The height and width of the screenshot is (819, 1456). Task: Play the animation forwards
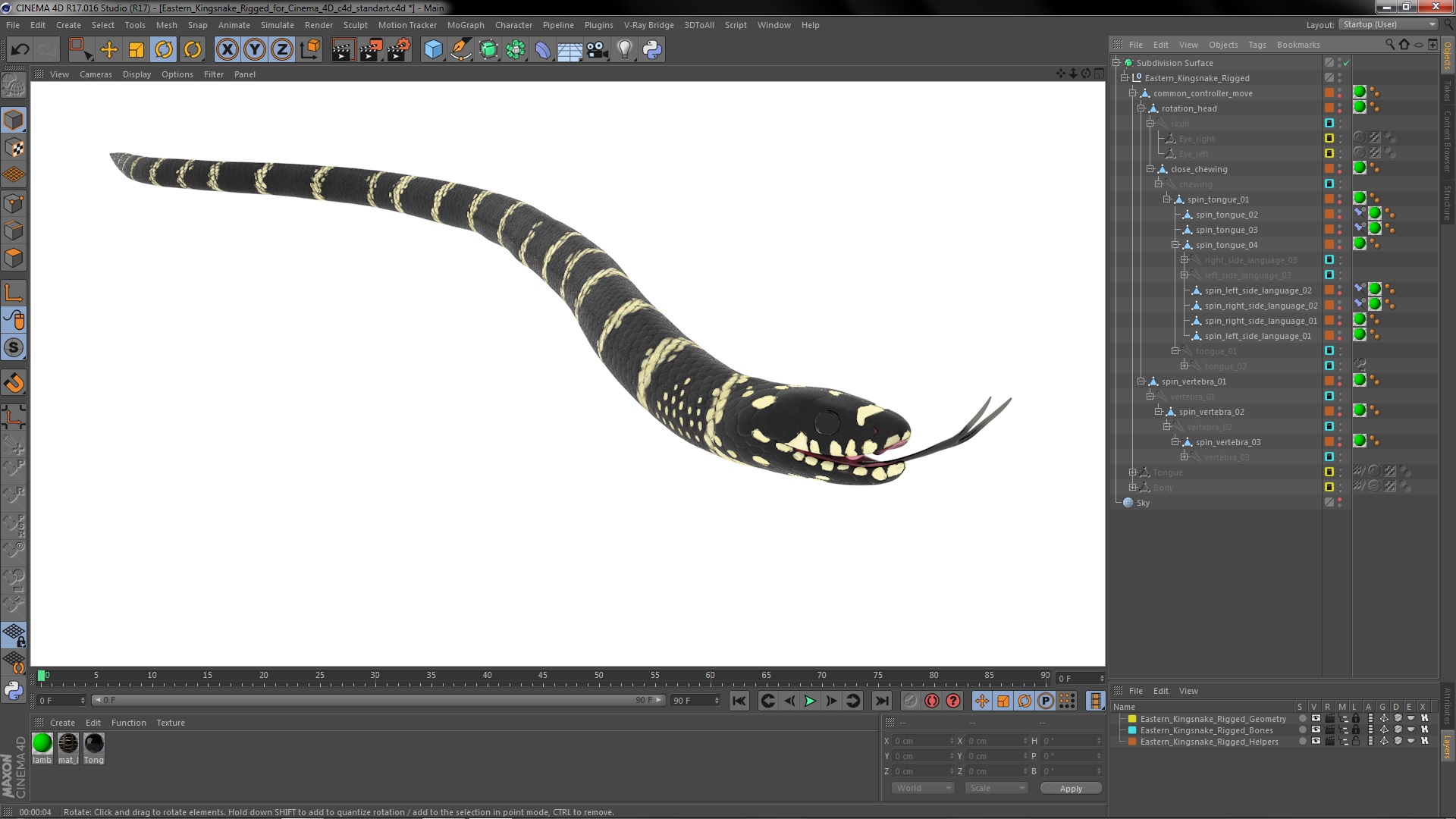click(x=810, y=701)
